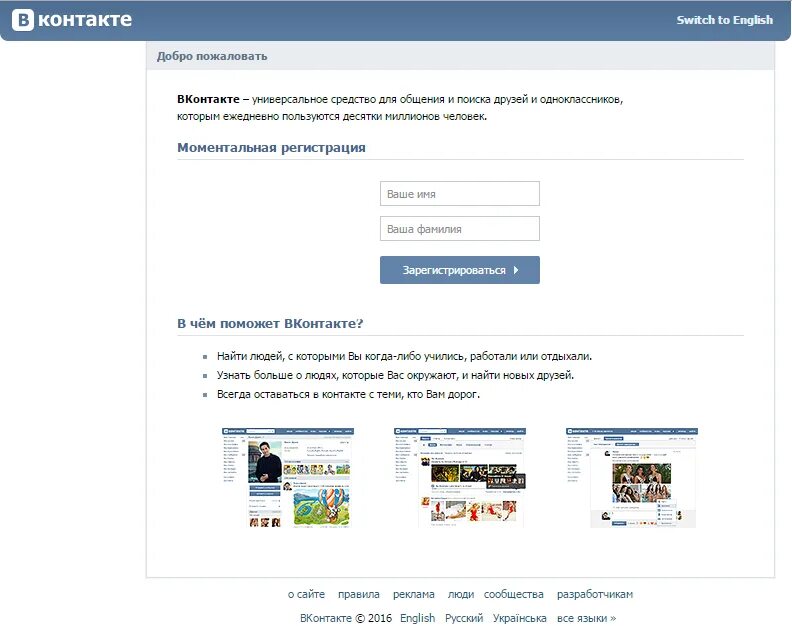The image size is (792, 626).
Task: Click the Моментальная регистрация heading
Action: [271, 148]
